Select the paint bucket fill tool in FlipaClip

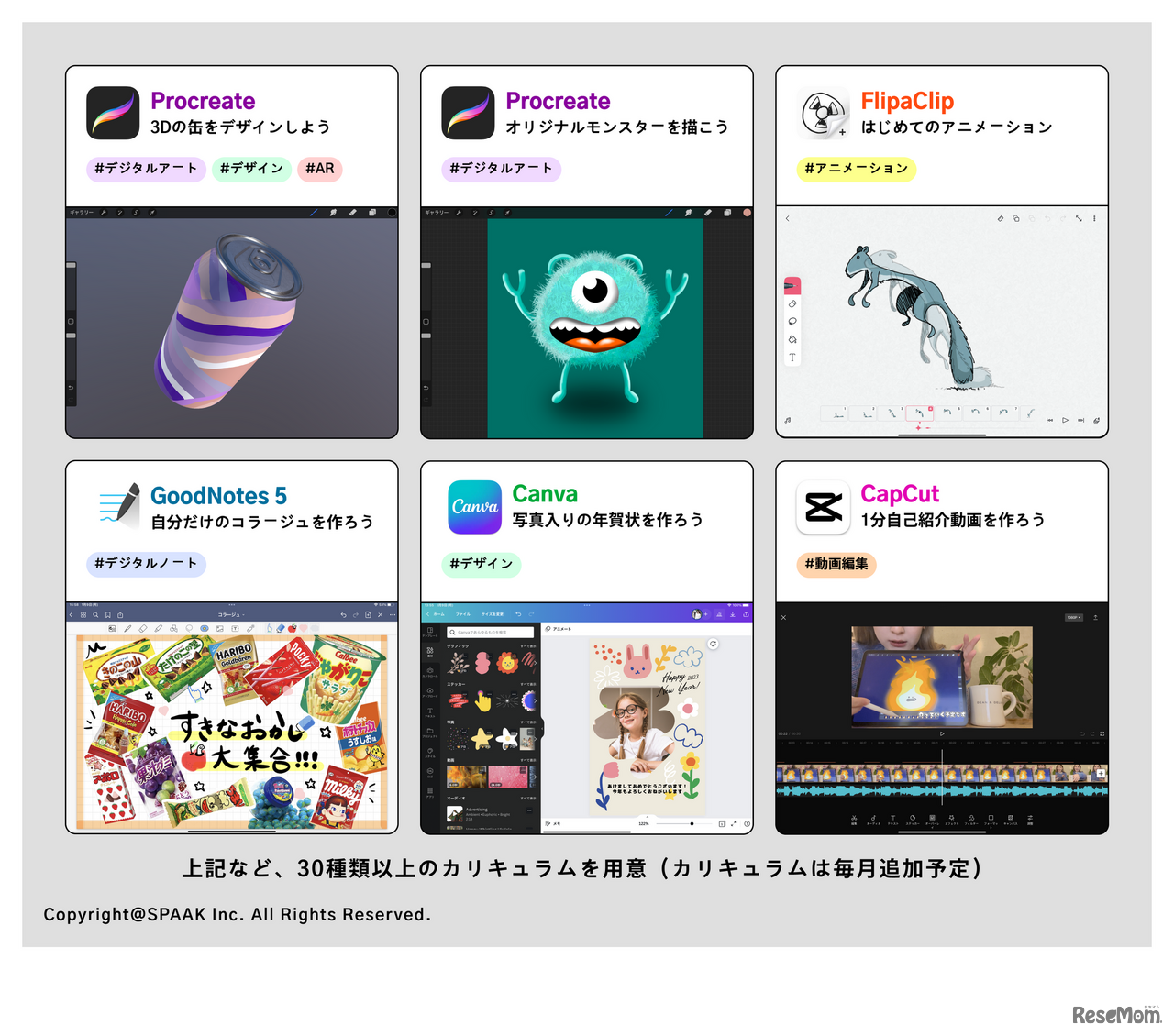(792, 339)
